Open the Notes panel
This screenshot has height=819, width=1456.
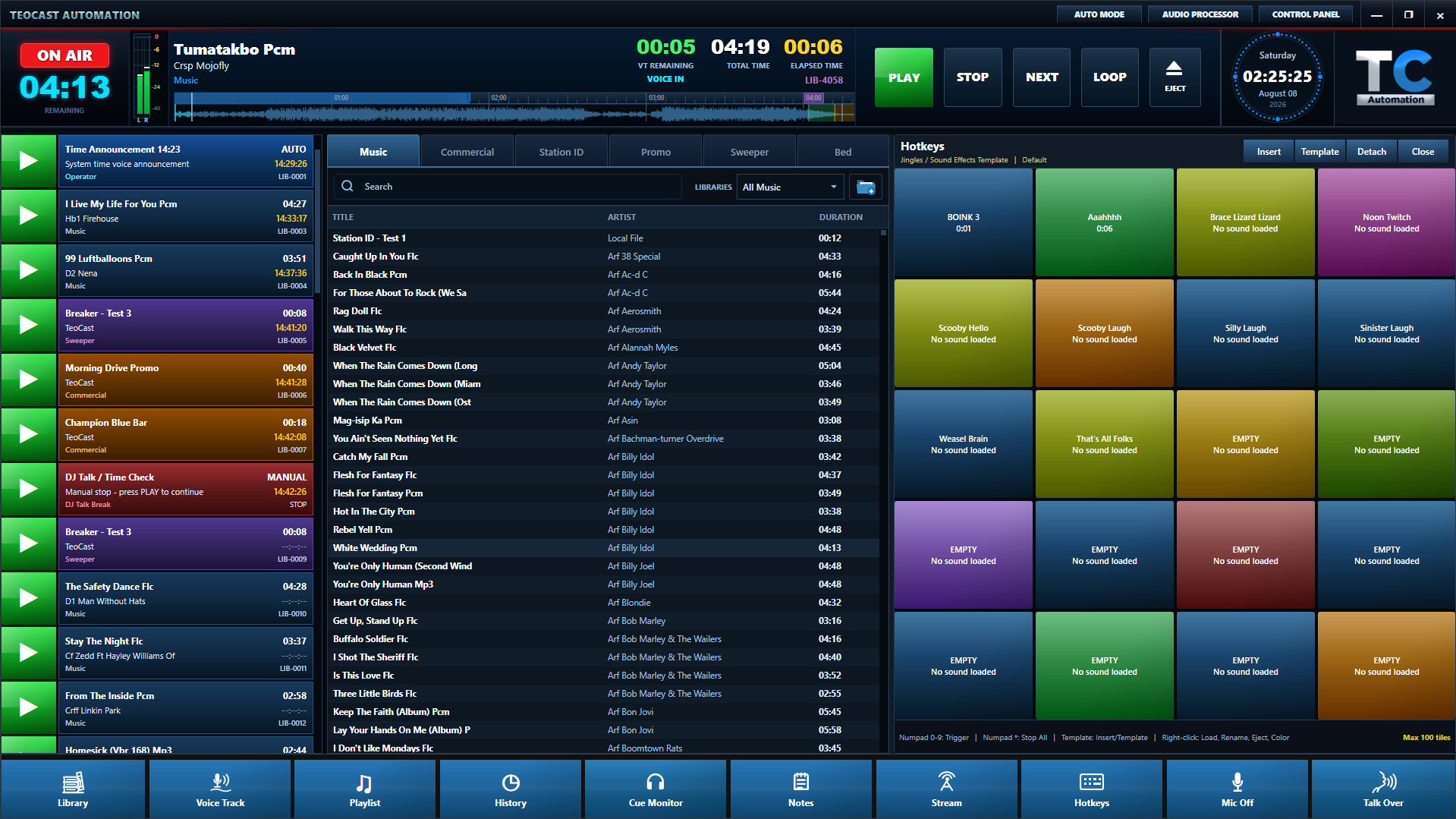[x=800, y=789]
